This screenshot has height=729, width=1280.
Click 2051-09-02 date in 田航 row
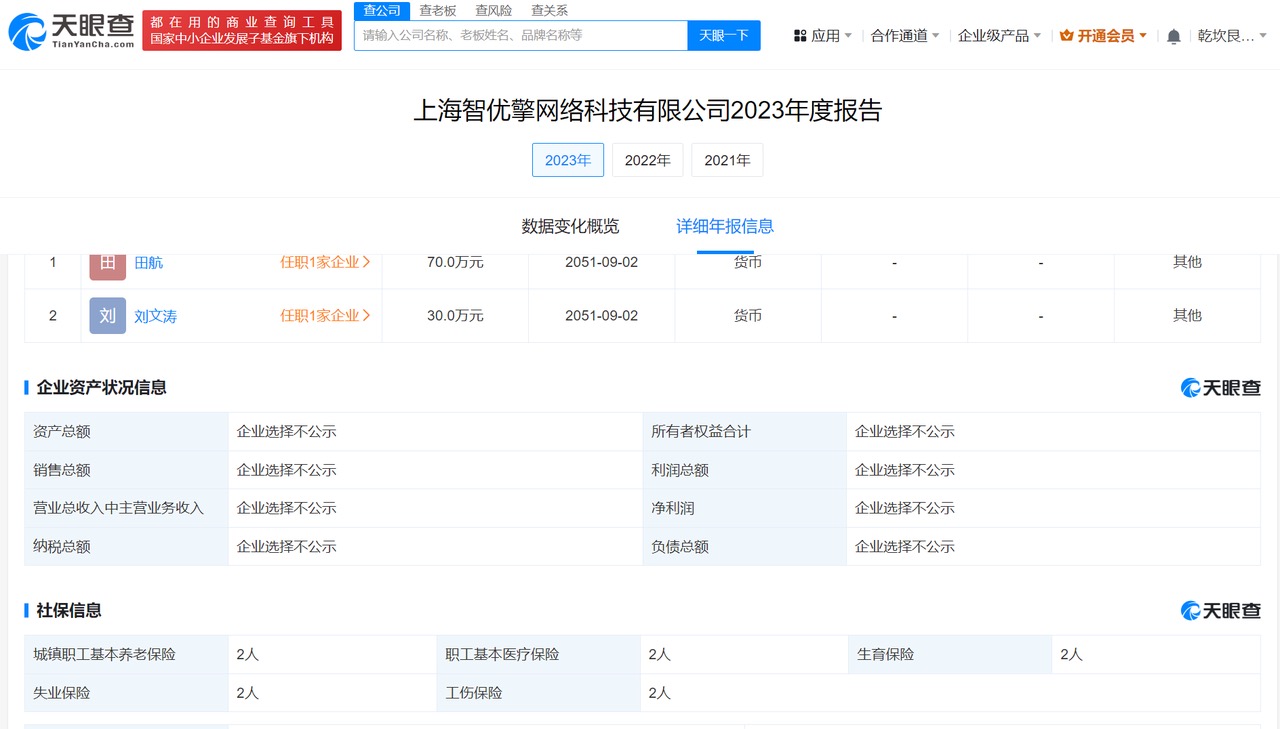click(x=601, y=262)
